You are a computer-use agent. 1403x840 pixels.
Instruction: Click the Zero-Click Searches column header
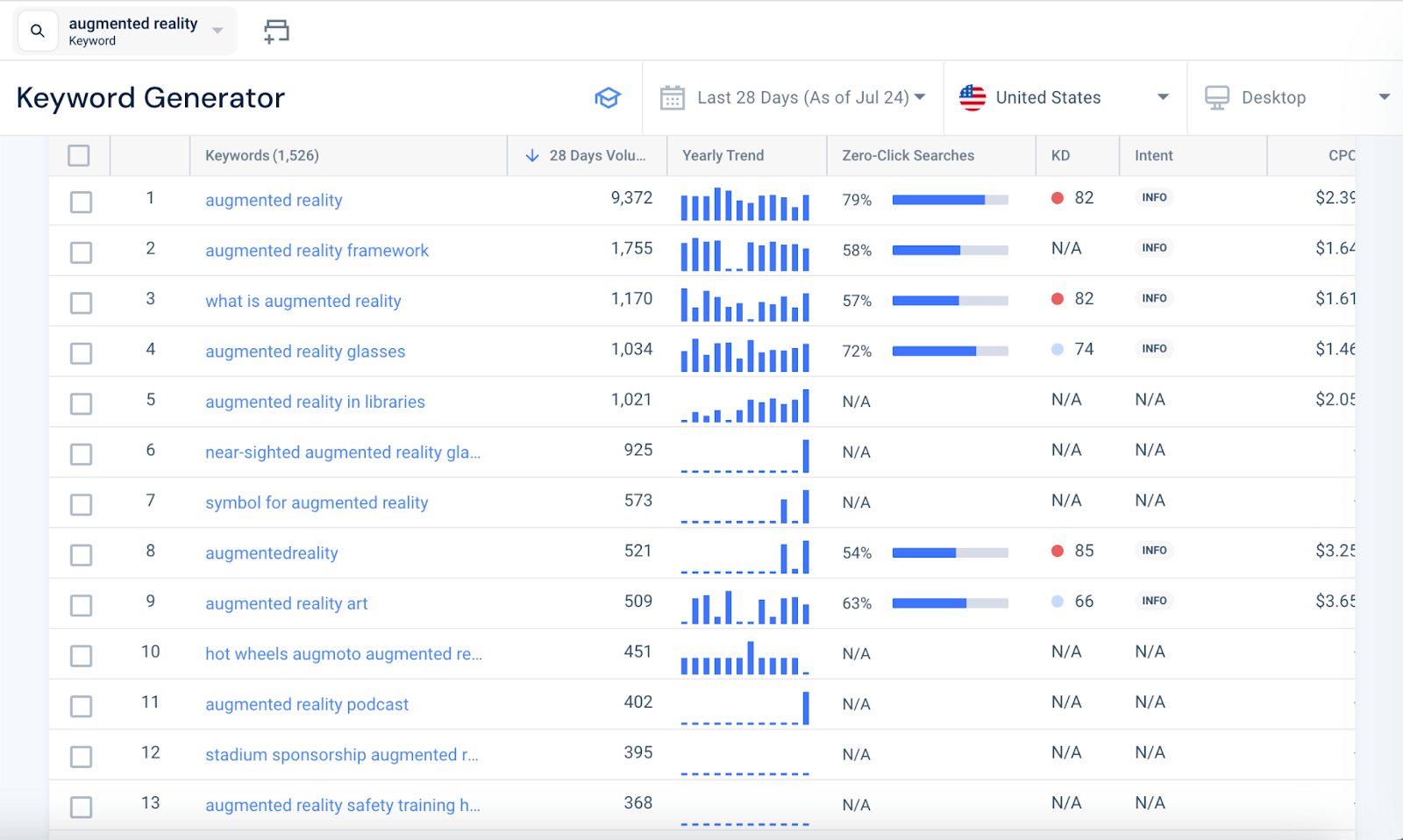pyautogui.click(x=908, y=156)
